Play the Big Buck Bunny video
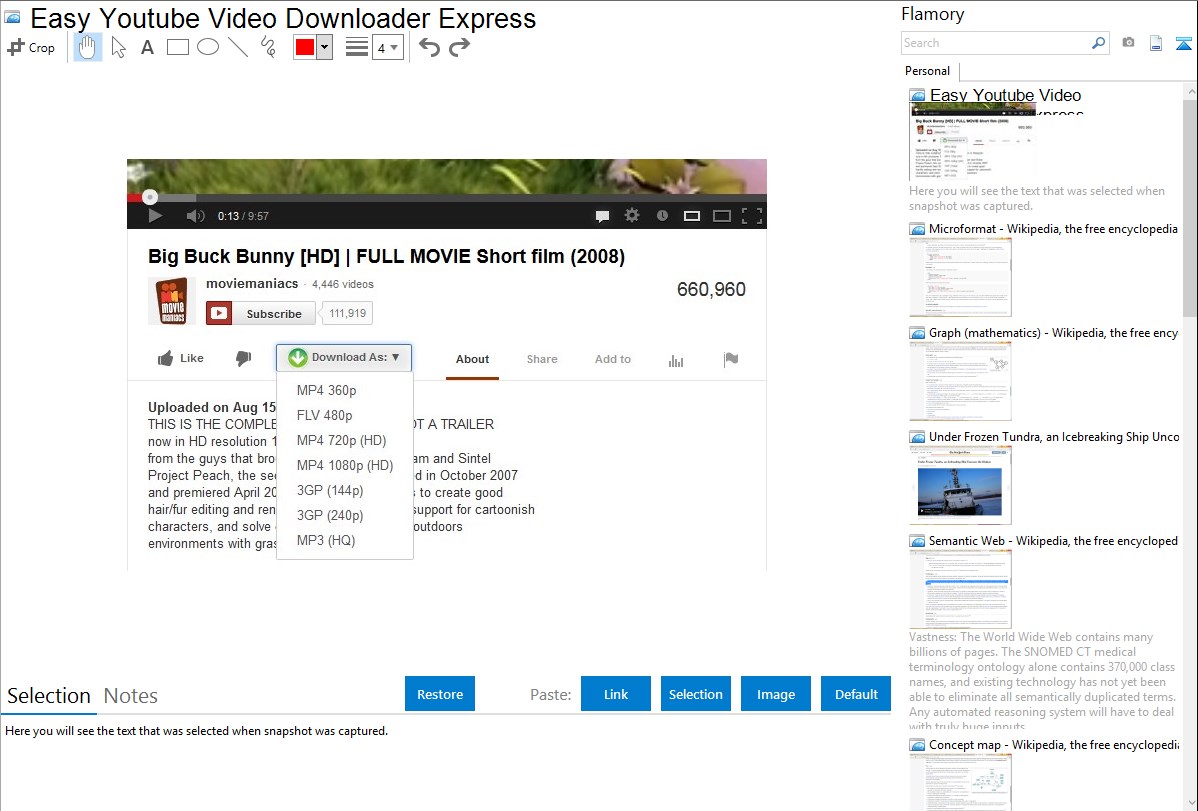Screen dimensions: 1198x811 click(x=155, y=216)
